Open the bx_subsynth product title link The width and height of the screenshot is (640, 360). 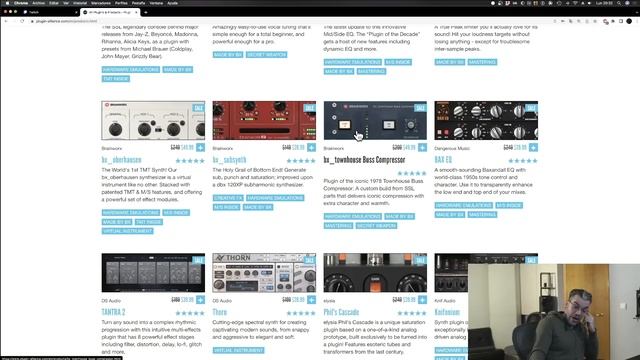tap(229, 160)
